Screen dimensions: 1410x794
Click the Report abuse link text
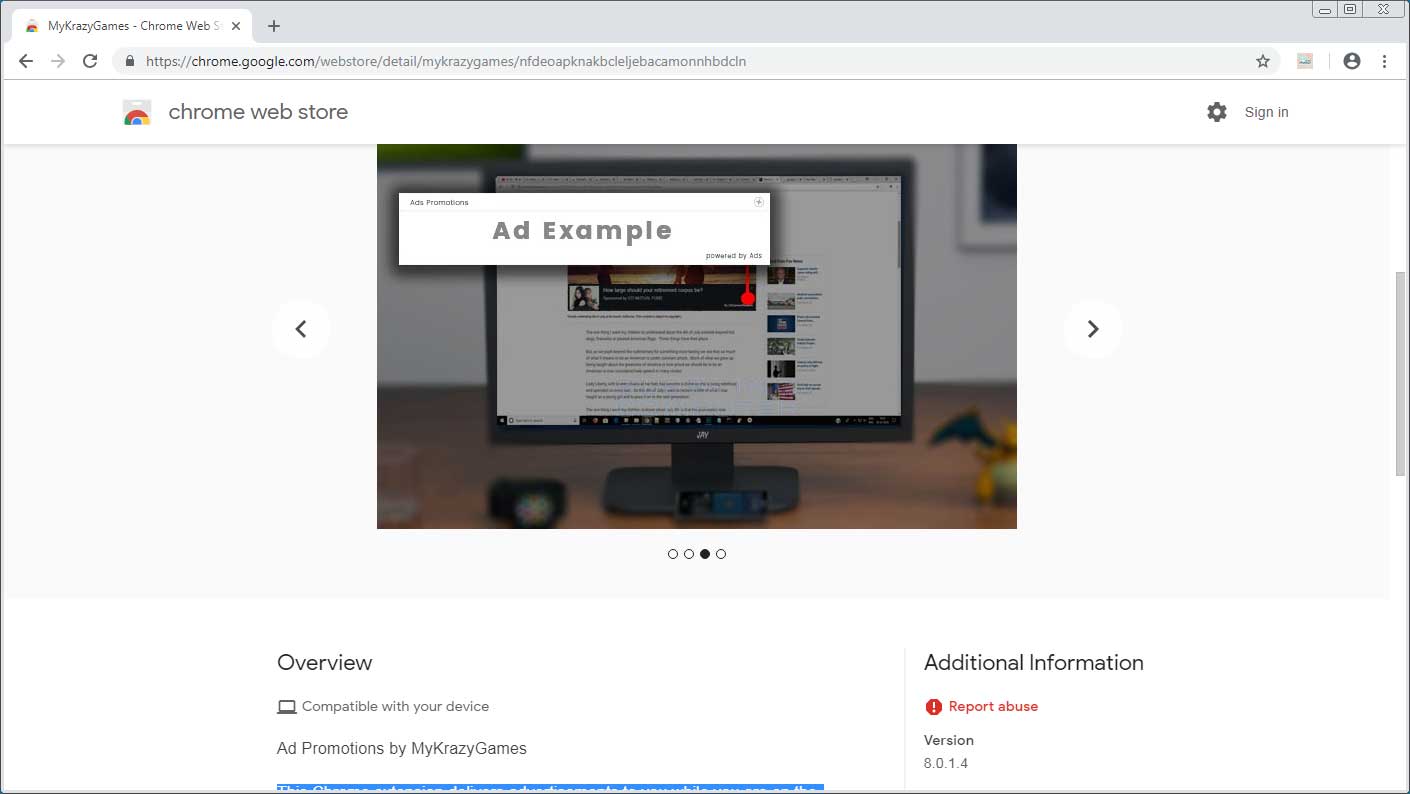992,706
